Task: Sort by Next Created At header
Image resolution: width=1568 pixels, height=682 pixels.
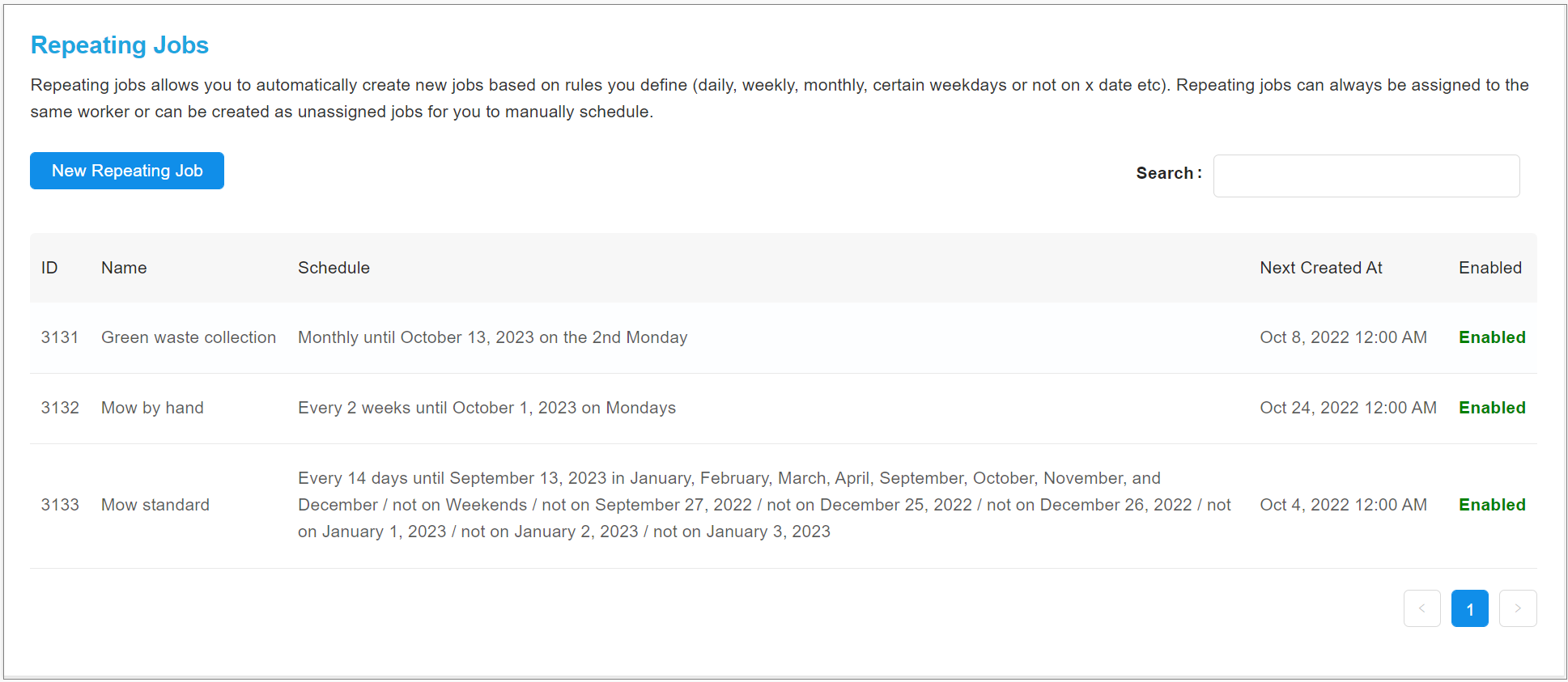Action: [x=1320, y=268]
